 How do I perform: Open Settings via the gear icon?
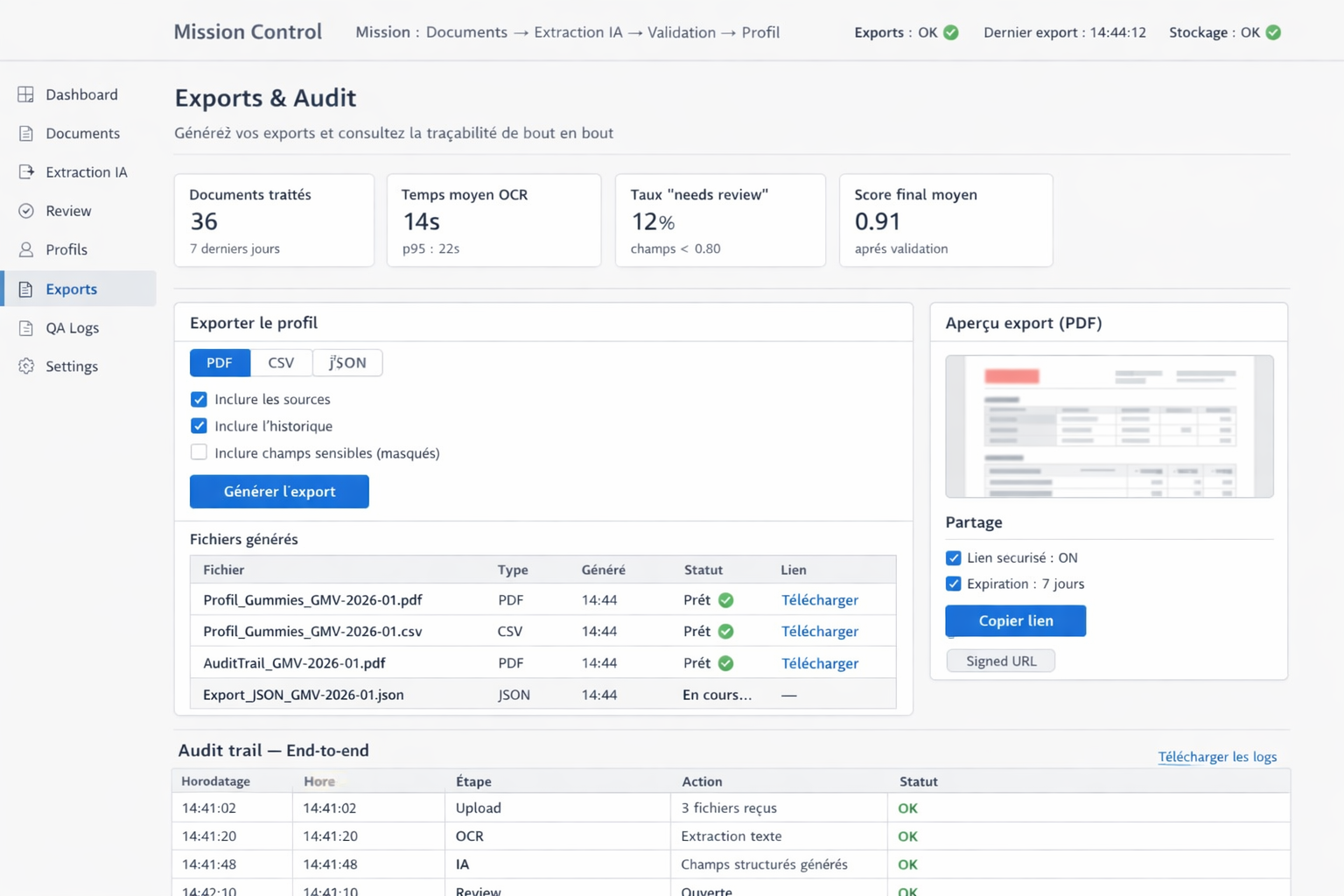26,367
